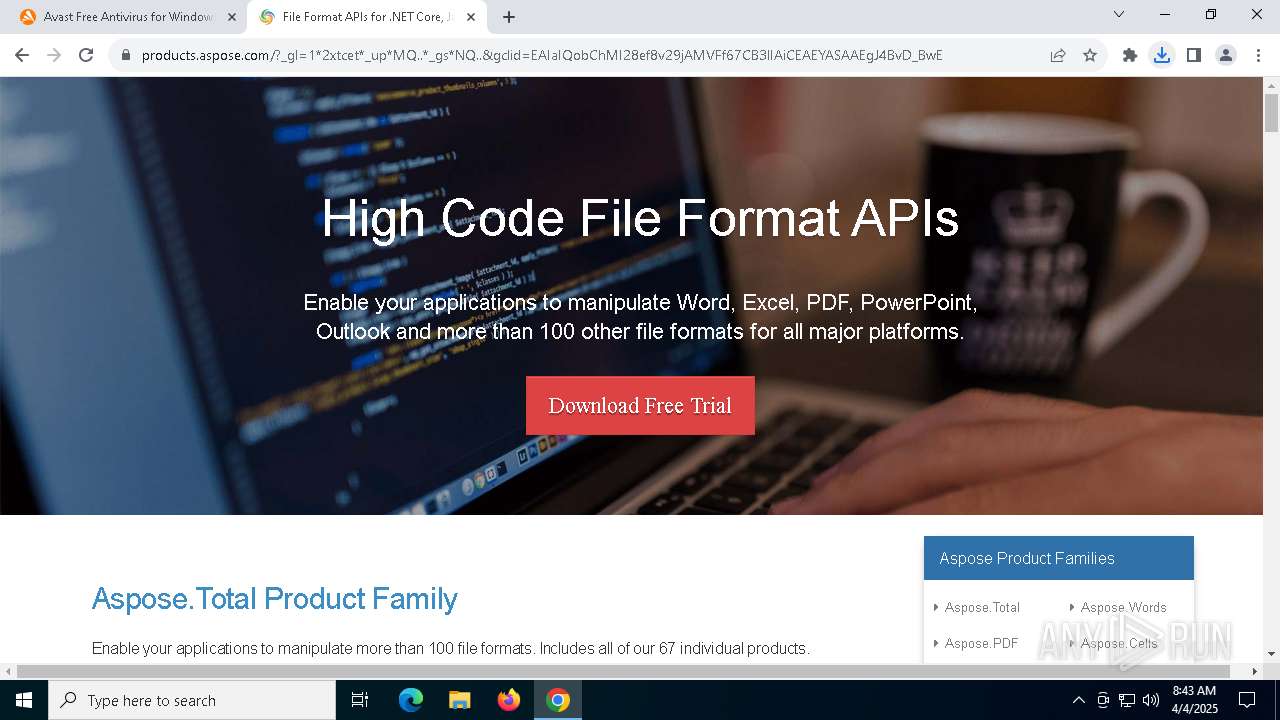Open the Aspose.PDF link
The width and height of the screenshot is (1280, 720).
pos(981,643)
